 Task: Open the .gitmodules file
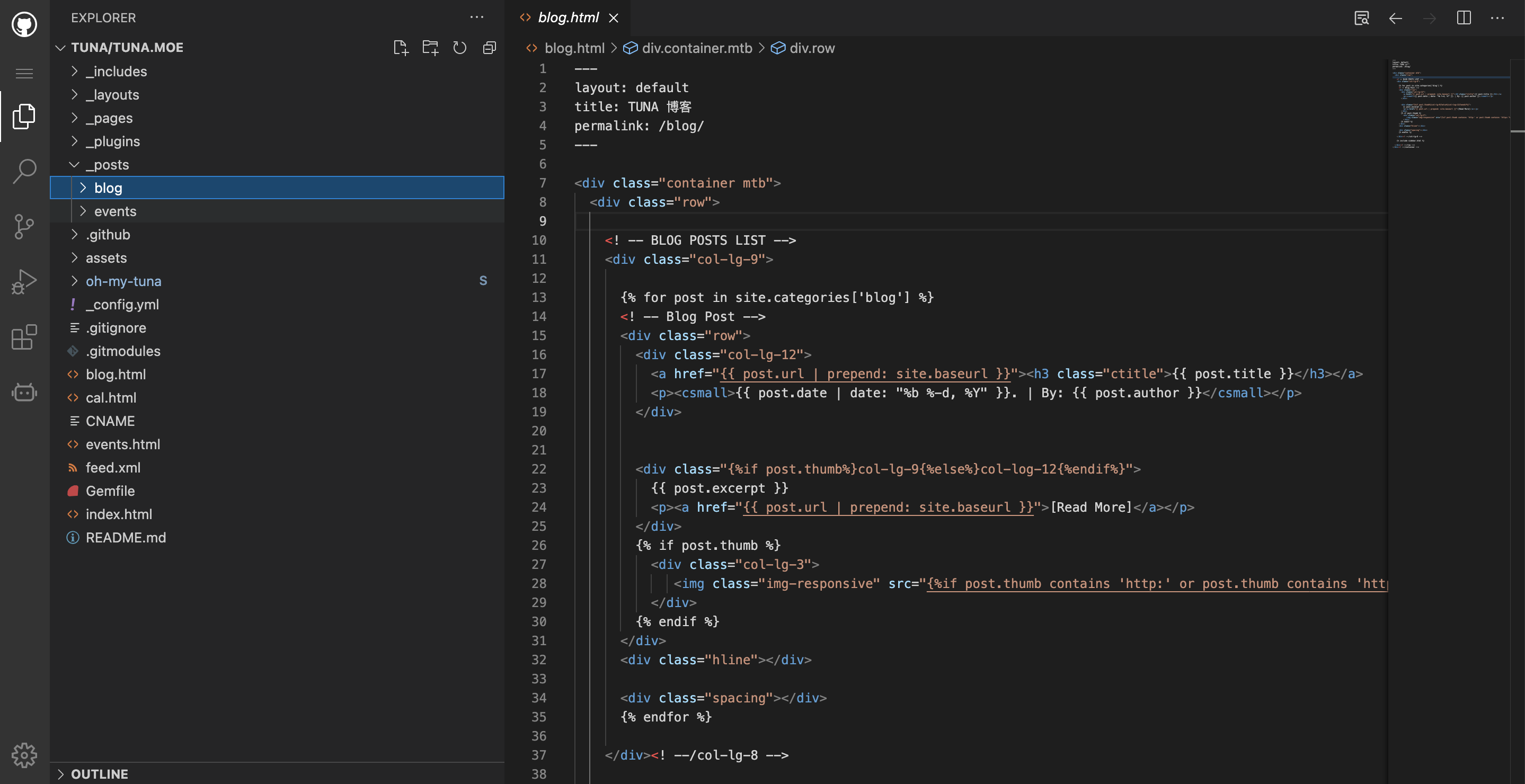277,351
